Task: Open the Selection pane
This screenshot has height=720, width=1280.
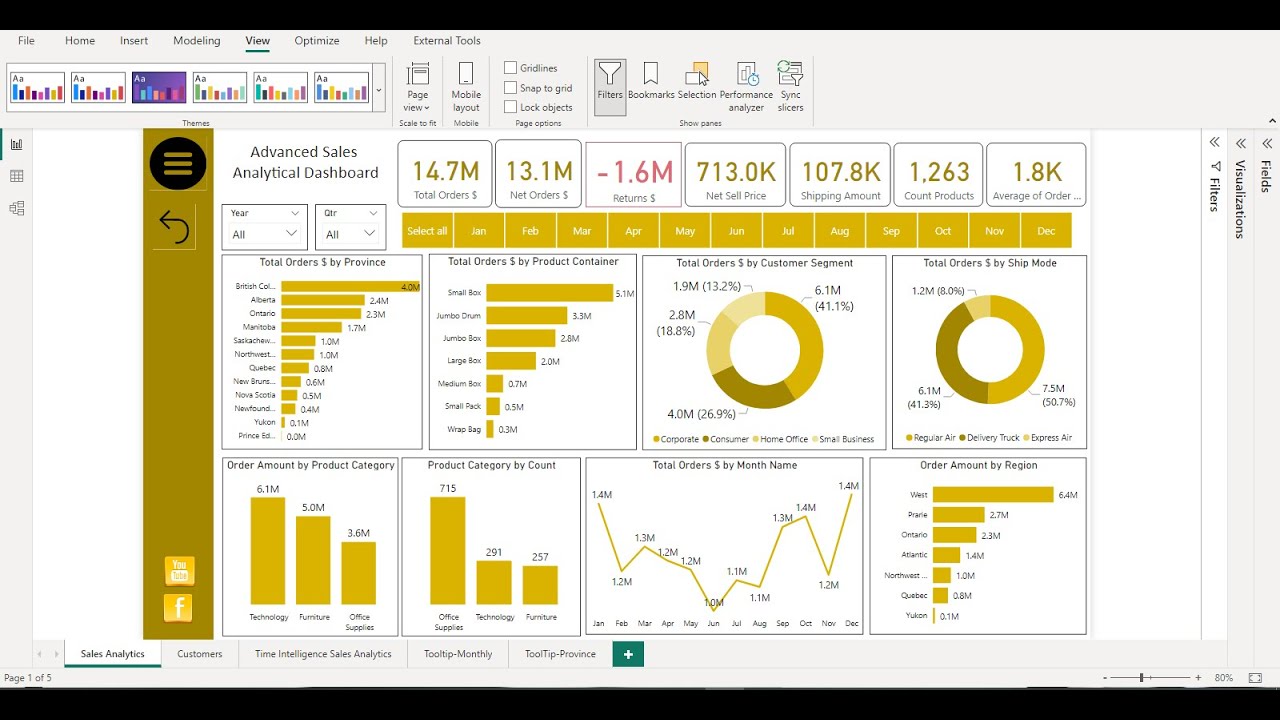Action: click(x=697, y=82)
